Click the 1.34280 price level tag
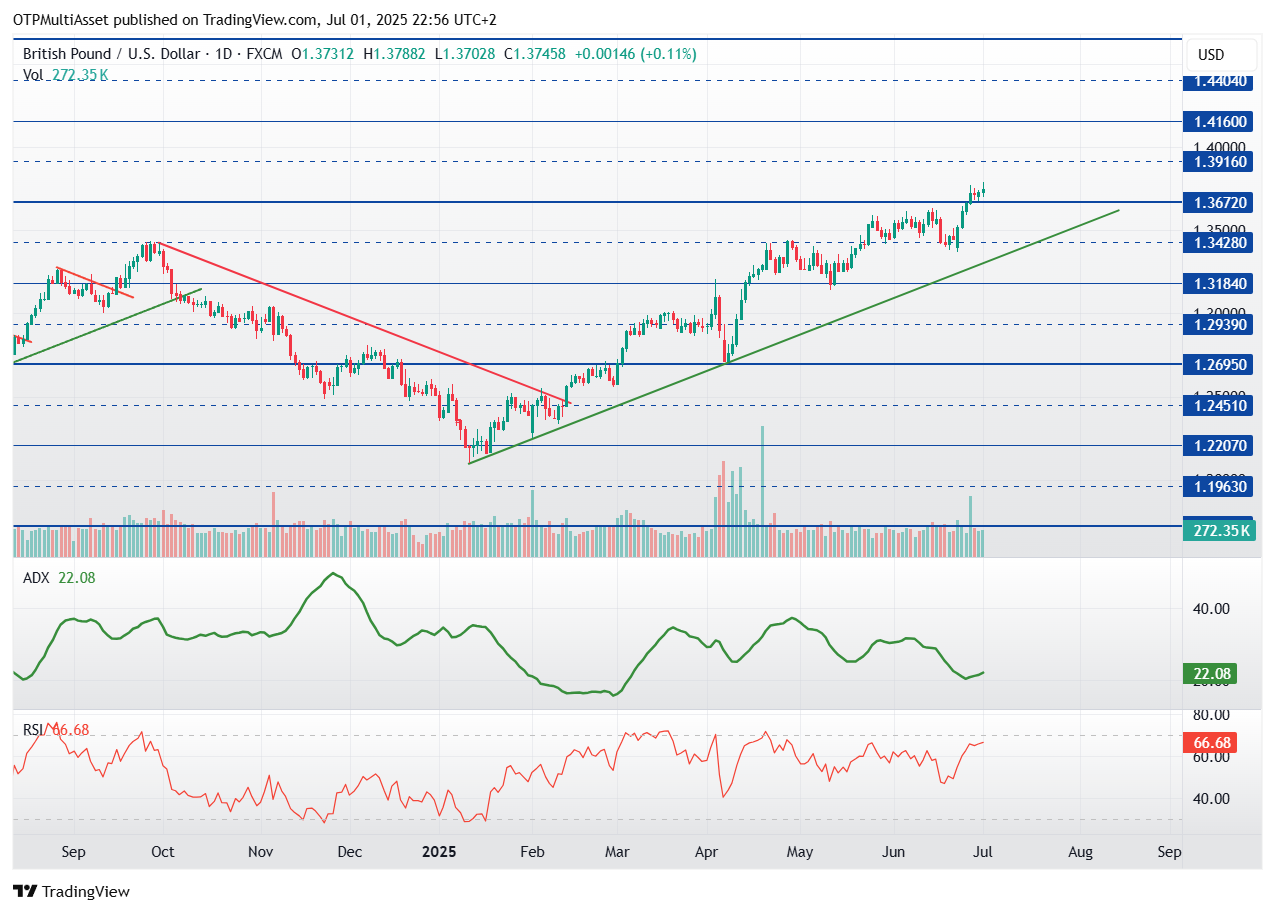The image size is (1275, 913). coord(1219,242)
